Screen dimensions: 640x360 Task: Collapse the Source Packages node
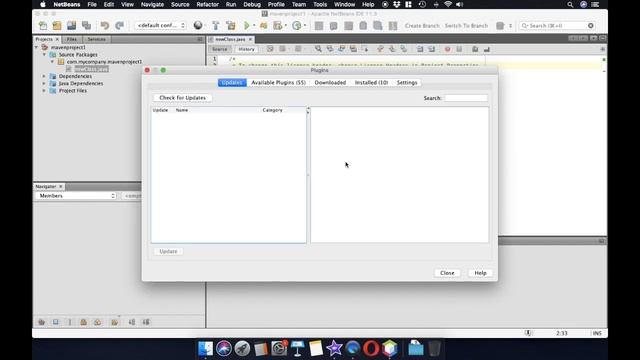click(44, 54)
